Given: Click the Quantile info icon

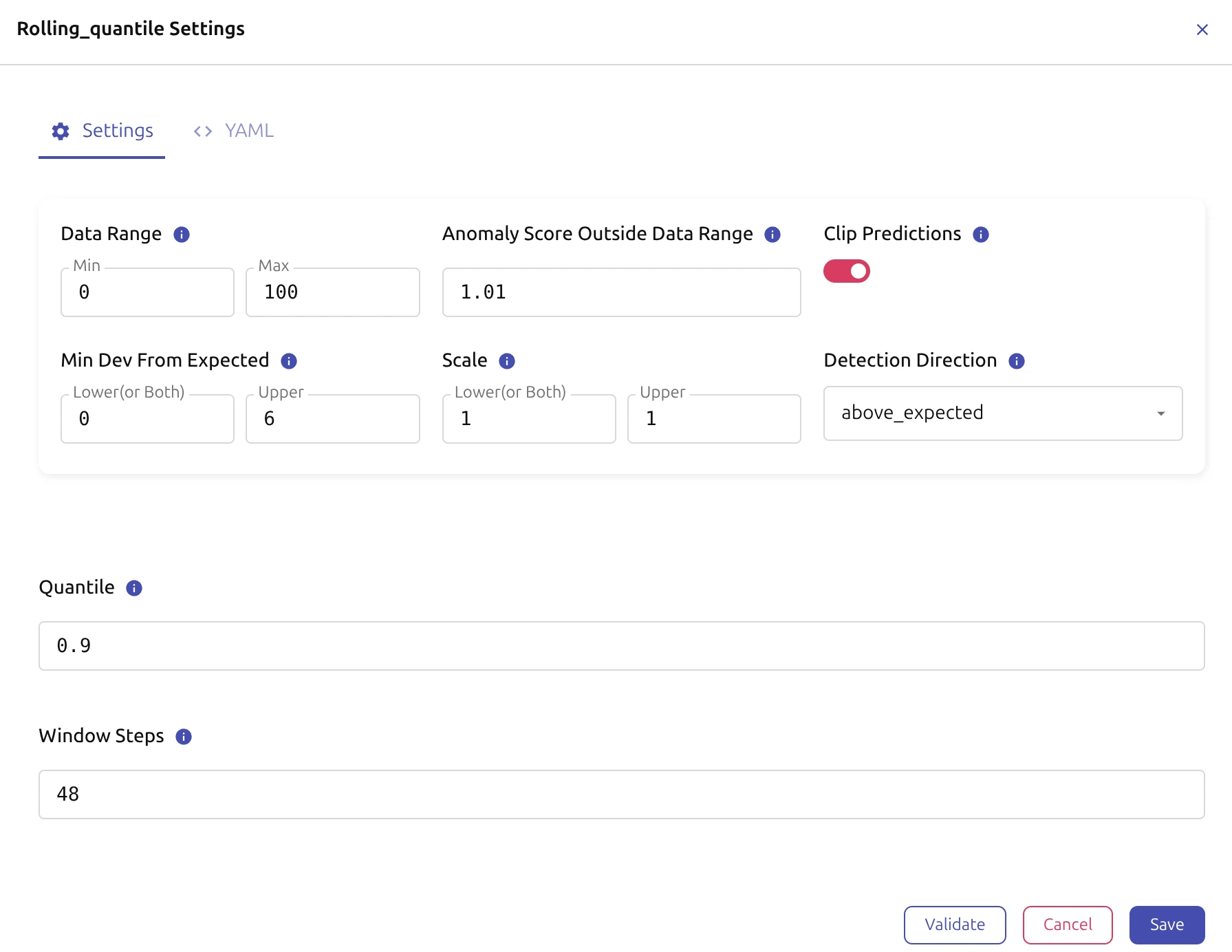Looking at the screenshot, I should click(134, 588).
